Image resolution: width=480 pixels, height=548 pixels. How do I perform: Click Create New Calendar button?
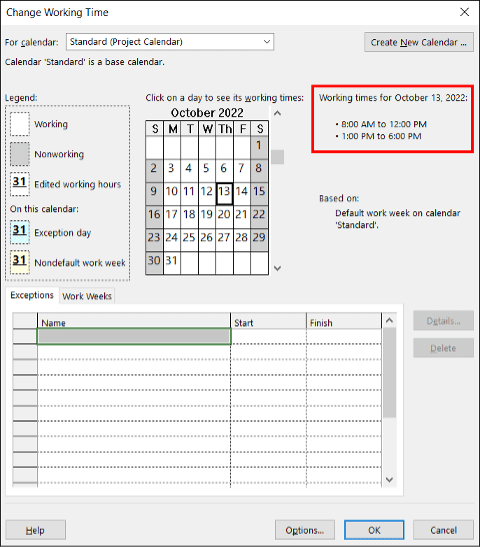(x=419, y=42)
